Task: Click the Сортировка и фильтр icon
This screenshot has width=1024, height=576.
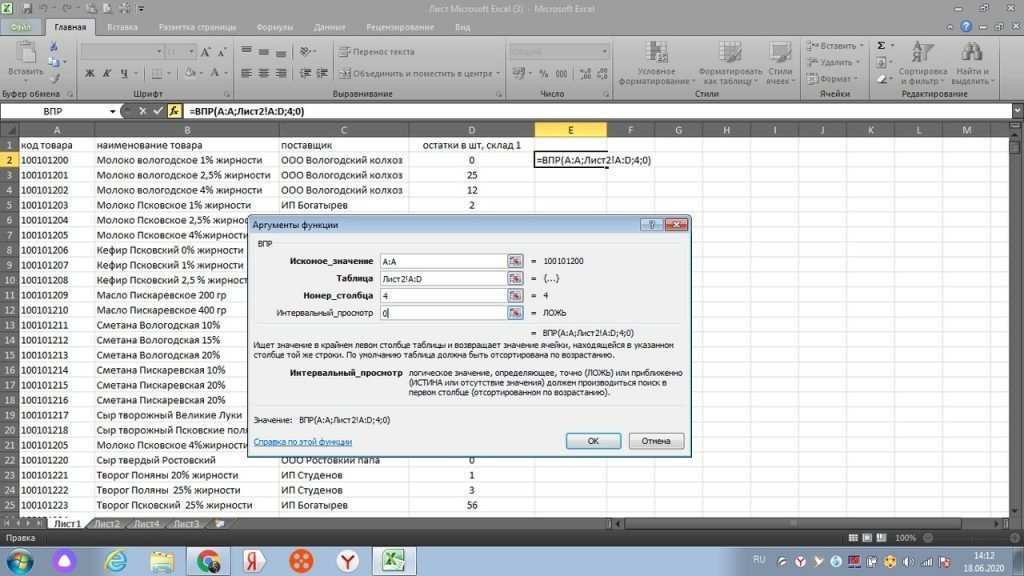Action: coord(922,52)
